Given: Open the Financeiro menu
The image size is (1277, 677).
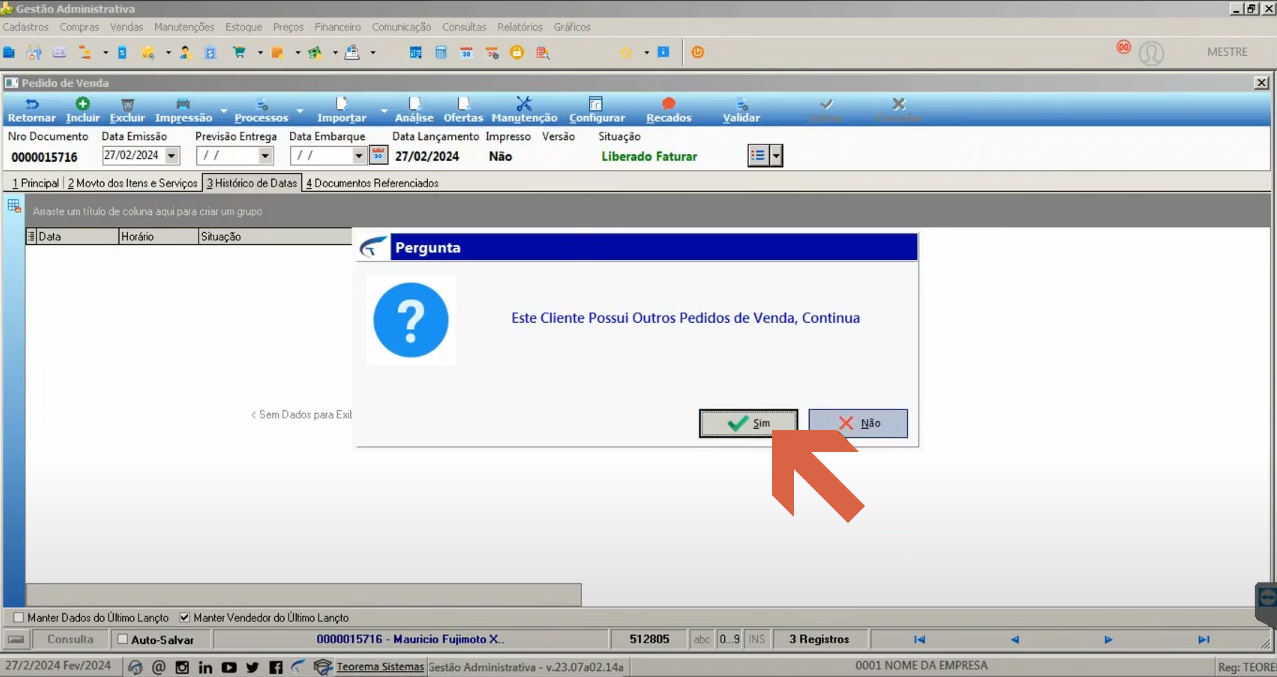Looking at the screenshot, I should point(338,27).
